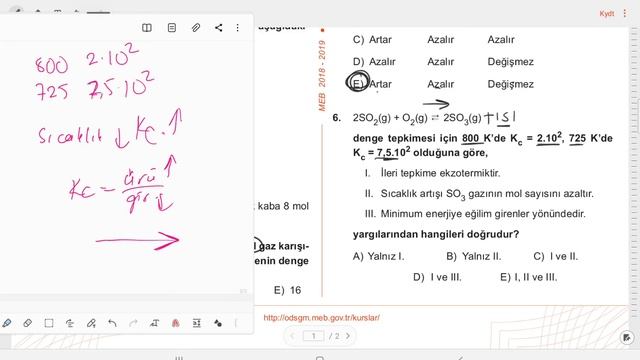Open the odsgm.meb.gov.tr/kurslar link
The image size is (640, 360).
(322, 318)
